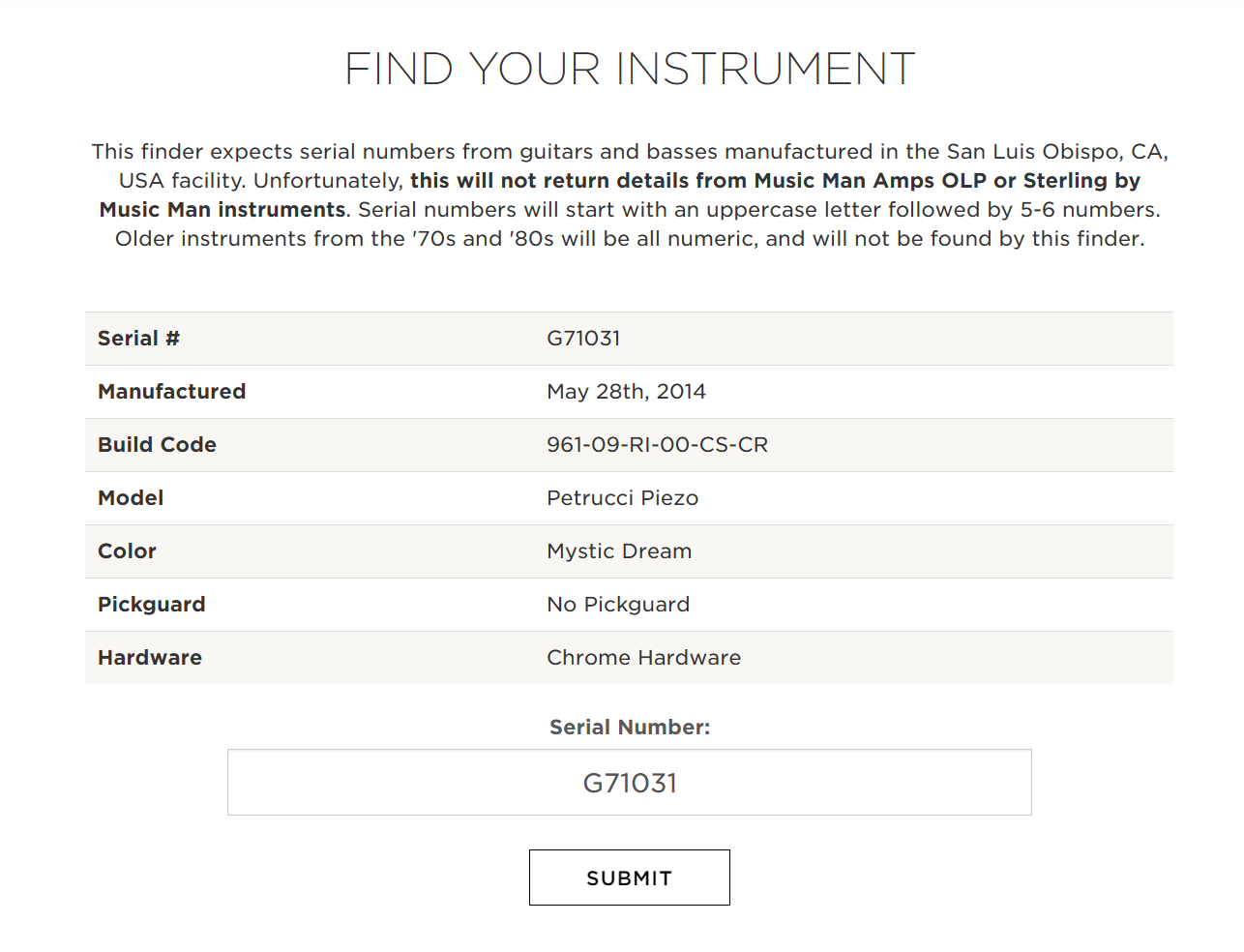Click the Manufactured row label
Viewport: 1244px width, 952px height.
click(x=171, y=392)
